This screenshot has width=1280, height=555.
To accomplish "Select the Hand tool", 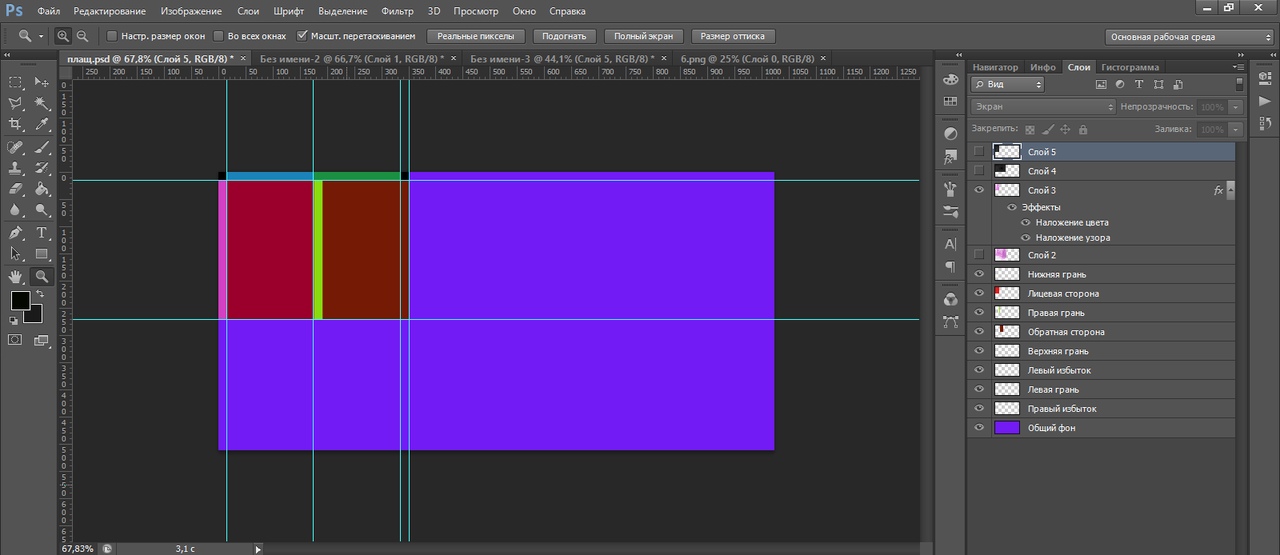I will click(16, 276).
